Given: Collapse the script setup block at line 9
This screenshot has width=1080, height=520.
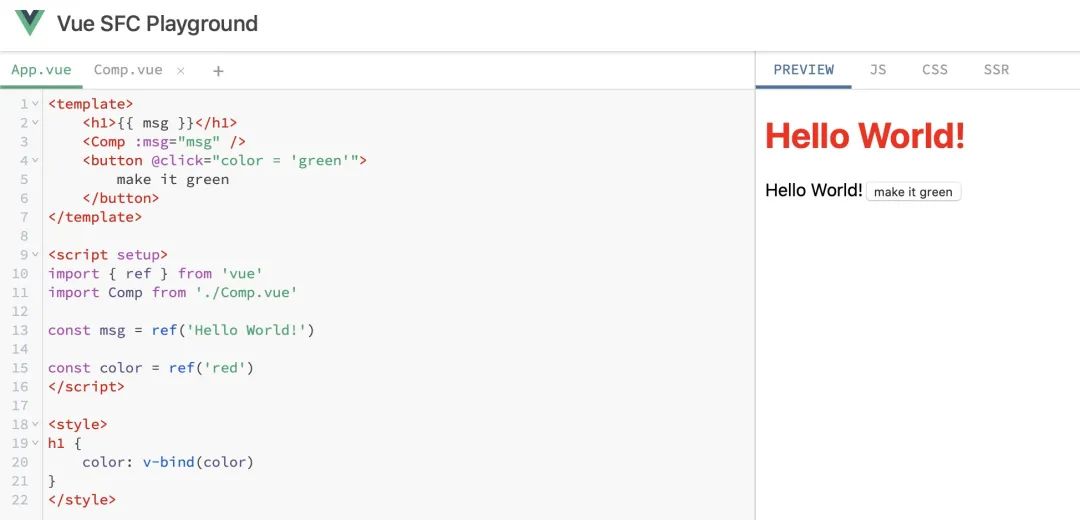Looking at the screenshot, I should pos(34,255).
